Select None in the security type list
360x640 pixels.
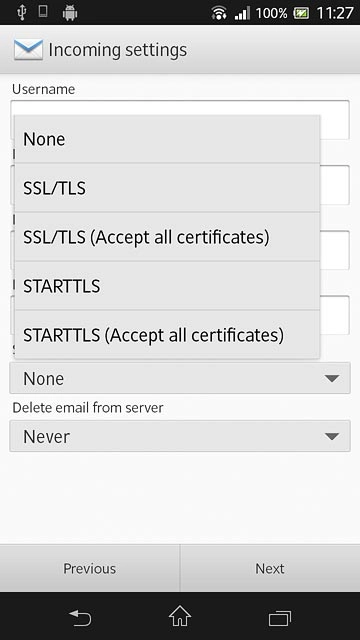[167, 139]
